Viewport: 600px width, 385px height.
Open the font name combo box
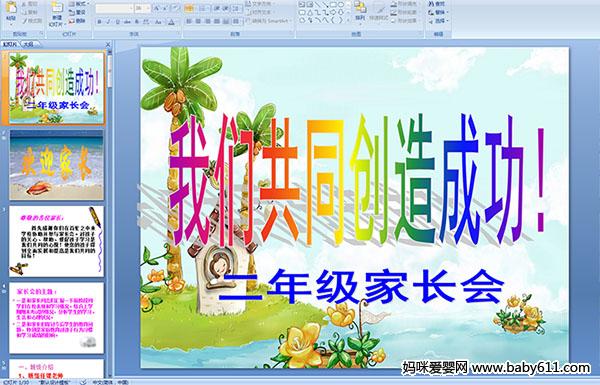point(114,8)
